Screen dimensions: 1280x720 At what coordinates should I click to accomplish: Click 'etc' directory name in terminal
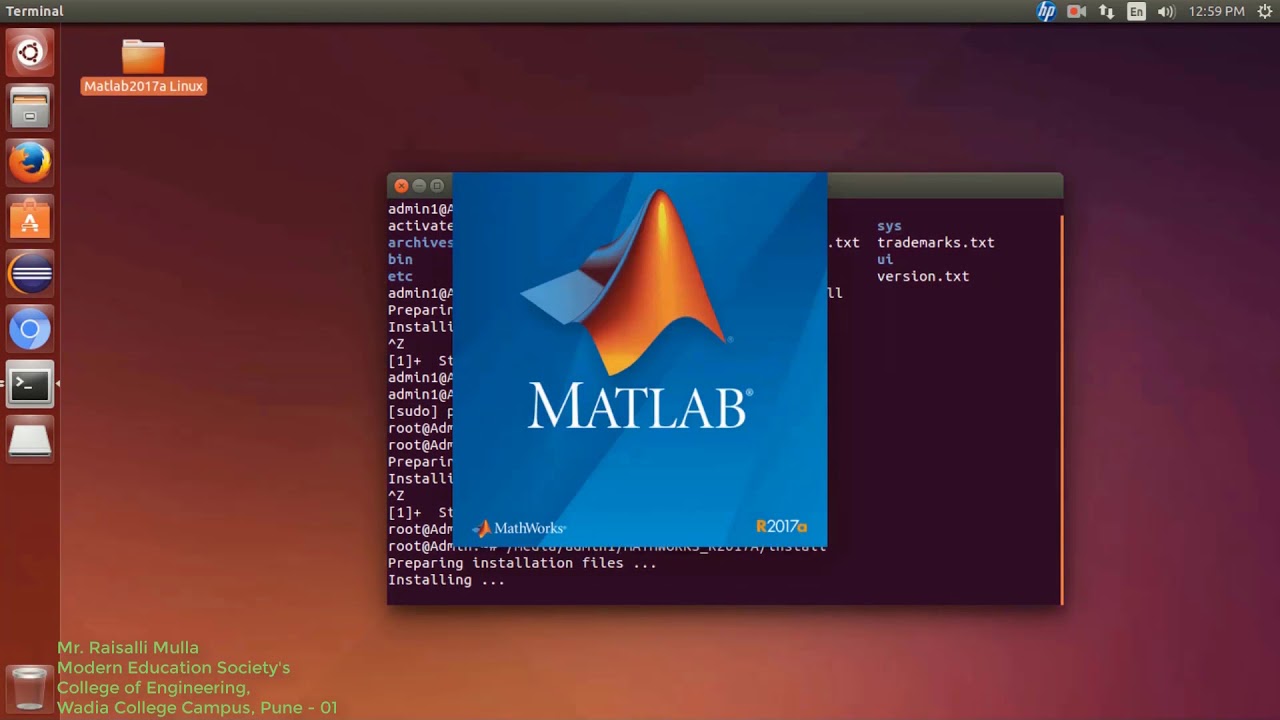click(x=400, y=276)
